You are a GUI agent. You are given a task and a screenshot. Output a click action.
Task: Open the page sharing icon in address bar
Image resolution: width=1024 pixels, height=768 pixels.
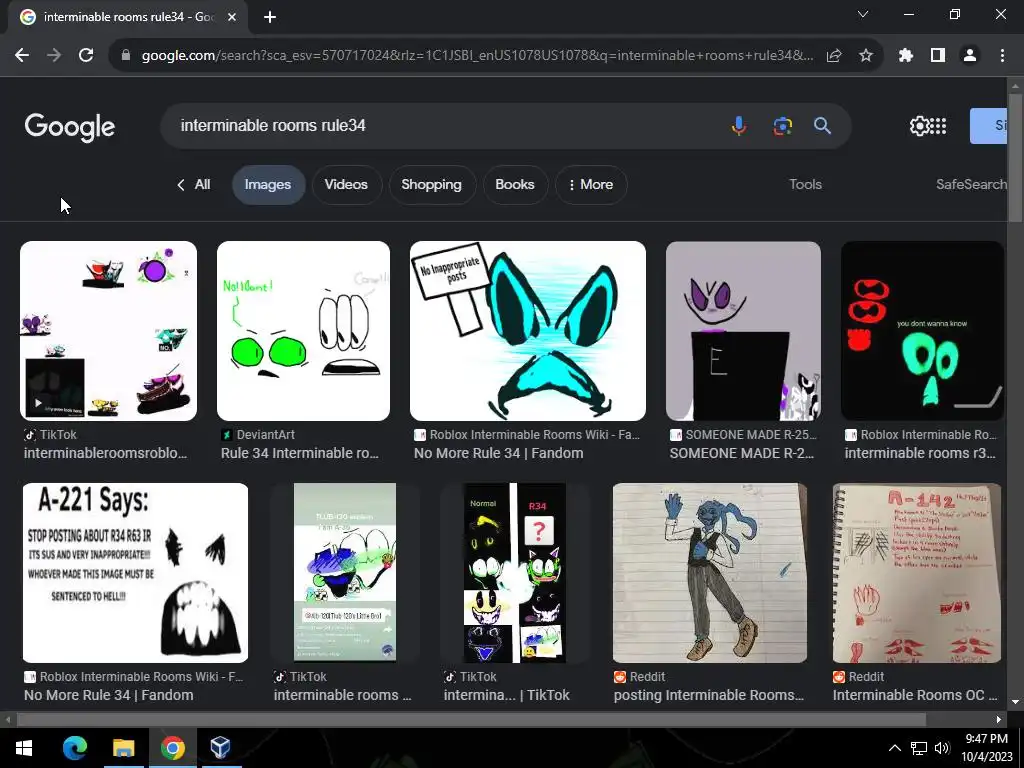point(834,56)
